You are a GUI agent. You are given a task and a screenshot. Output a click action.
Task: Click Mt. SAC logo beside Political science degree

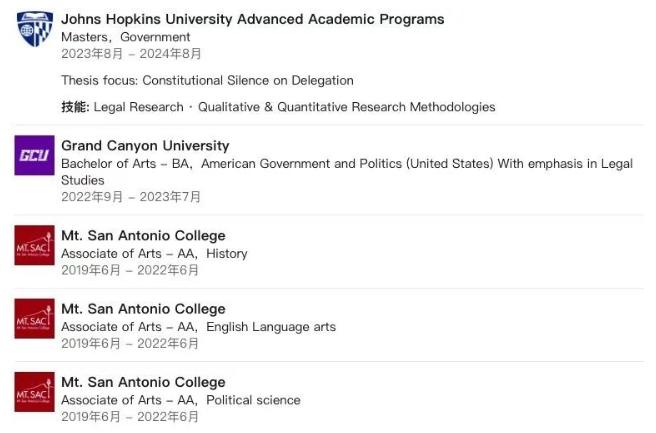tap(34, 392)
